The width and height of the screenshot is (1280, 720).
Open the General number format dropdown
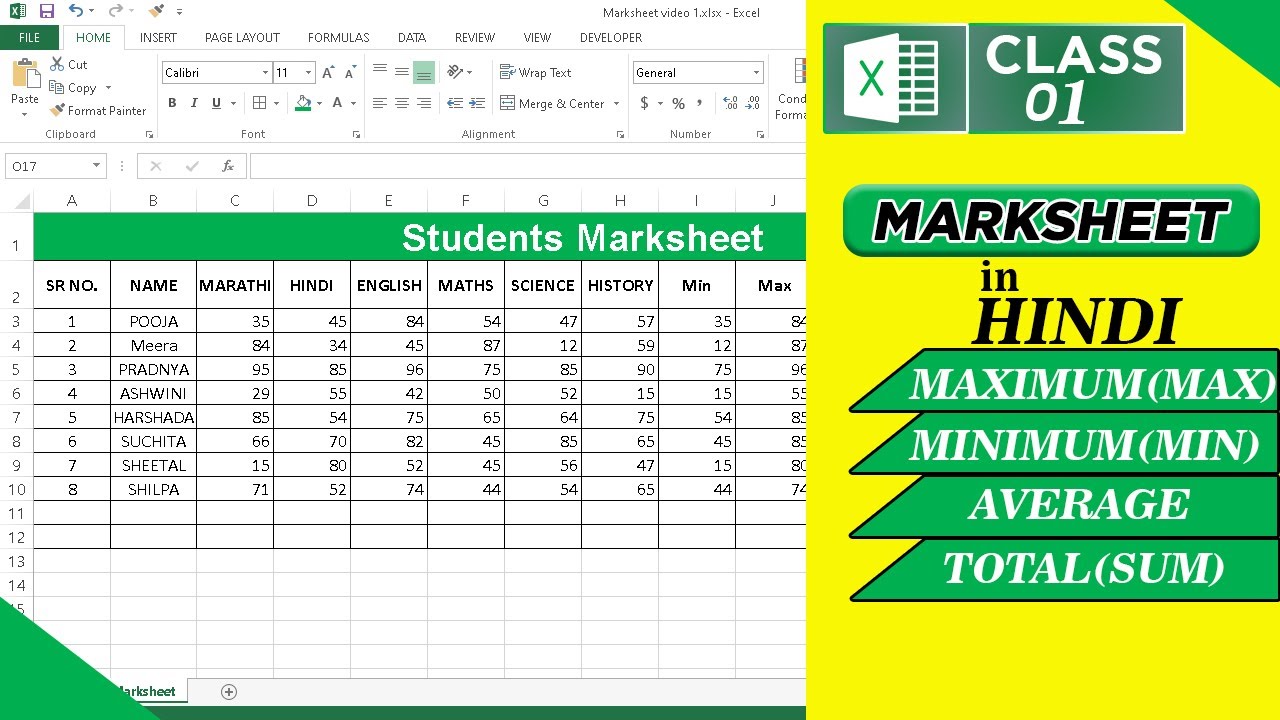[755, 72]
